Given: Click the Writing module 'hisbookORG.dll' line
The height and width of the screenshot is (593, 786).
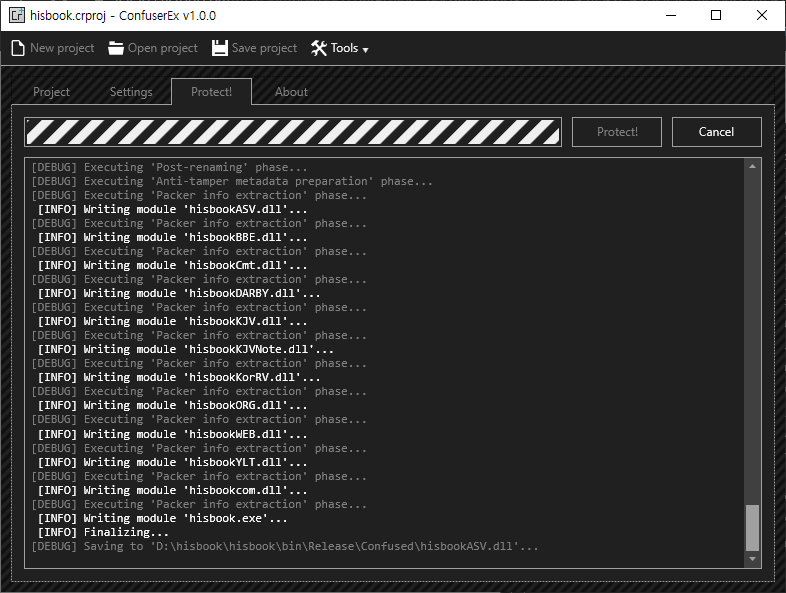Looking at the screenshot, I should tap(172, 406).
